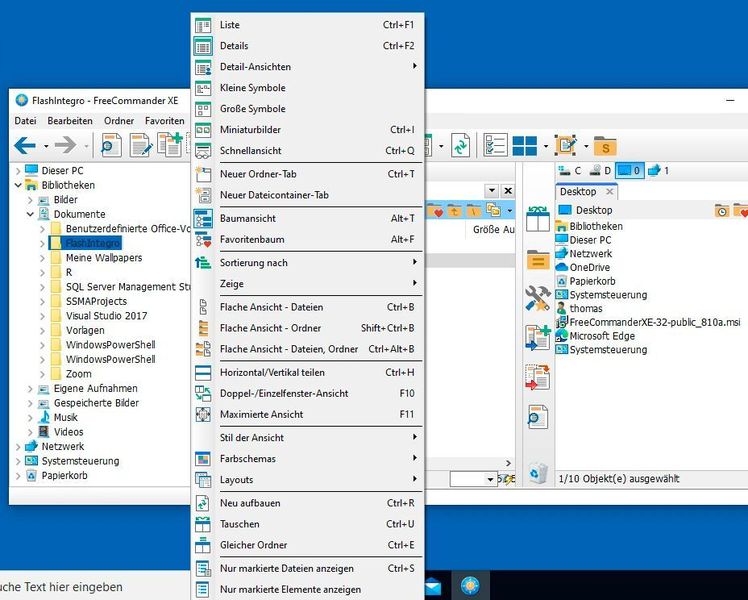
Task: Open Sortierung nach submenu
Action: point(308,263)
